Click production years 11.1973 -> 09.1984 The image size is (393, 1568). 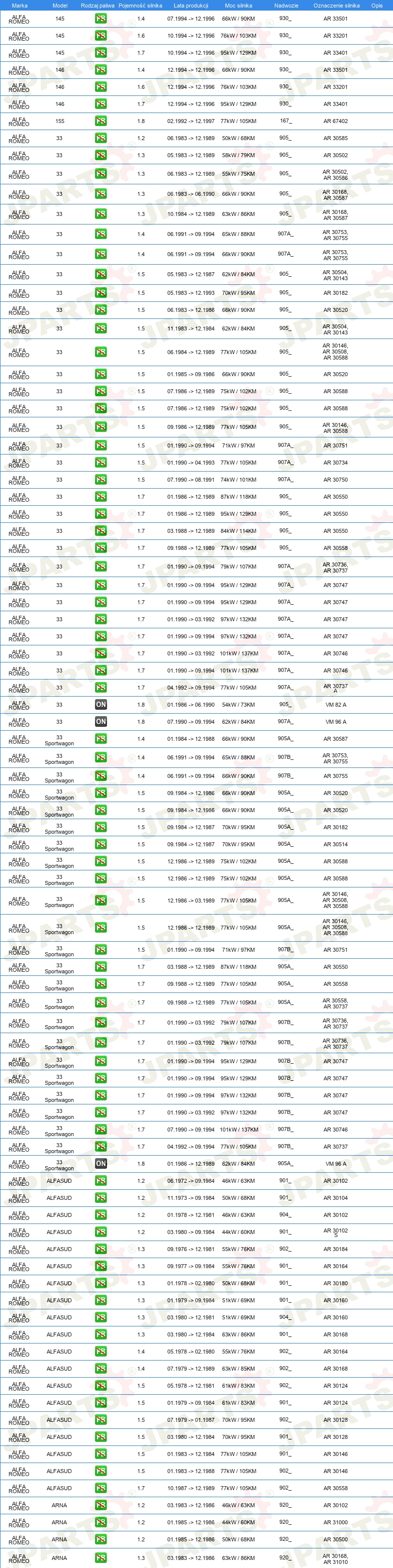(x=190, y=1197)
